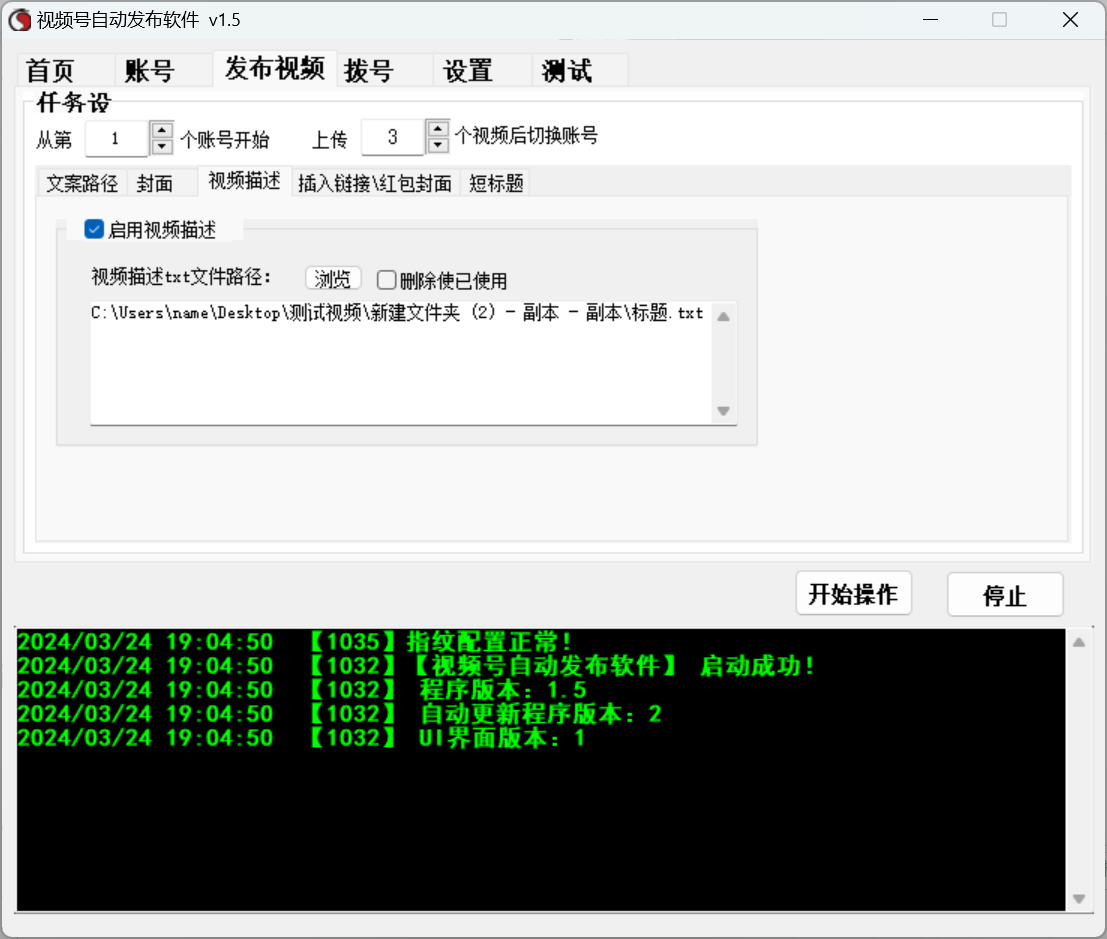This screenshot has width=1107, height=939.
Task: Click the log line 指纹配置正常！
Action: 295,642
